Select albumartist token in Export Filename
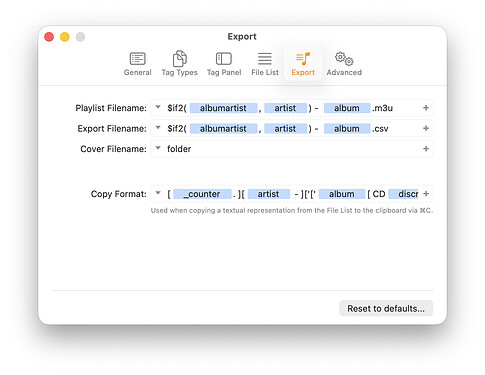The width and height of the screenshot is (485, 375). coord(223,129)
